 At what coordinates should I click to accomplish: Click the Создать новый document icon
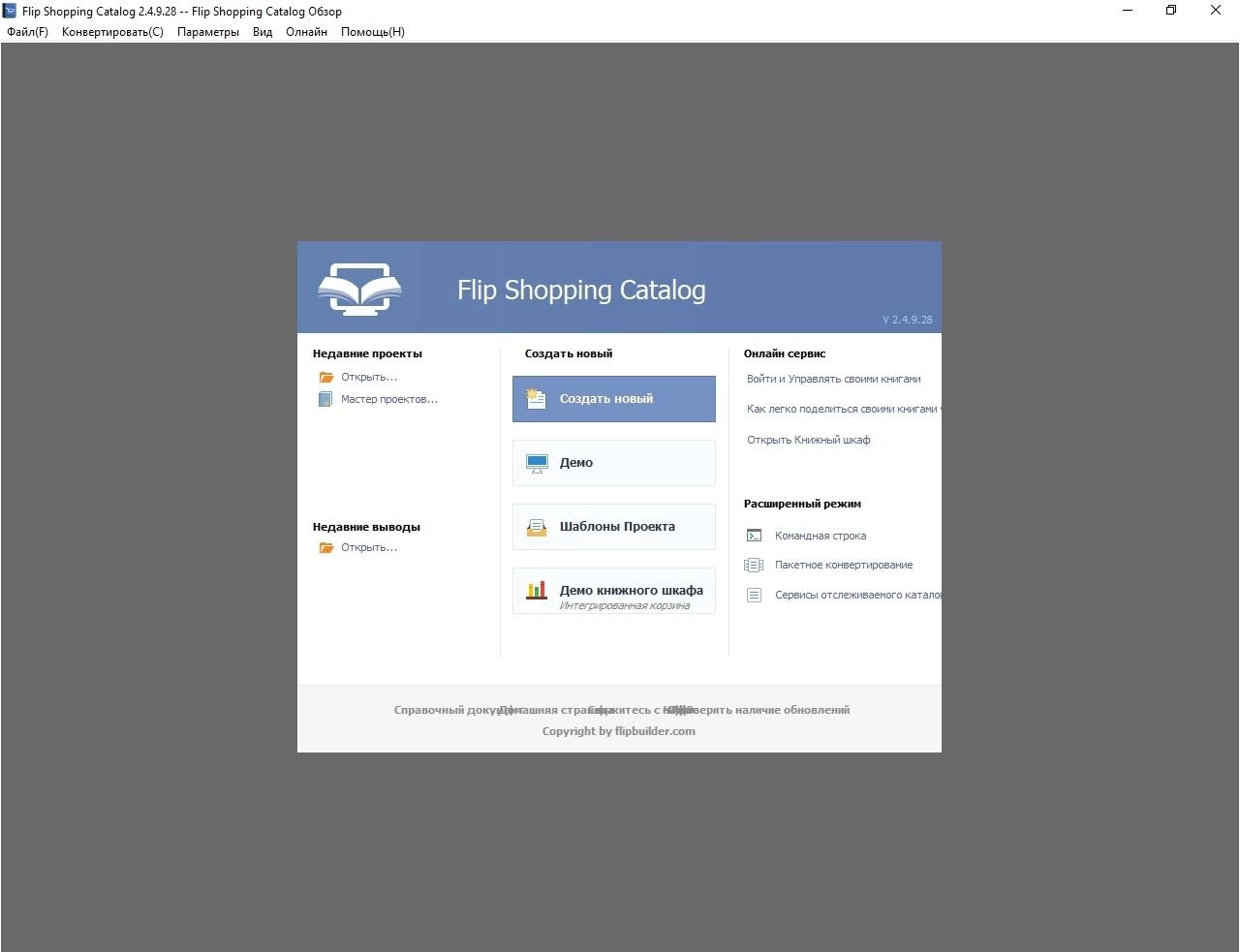point(536,398)
